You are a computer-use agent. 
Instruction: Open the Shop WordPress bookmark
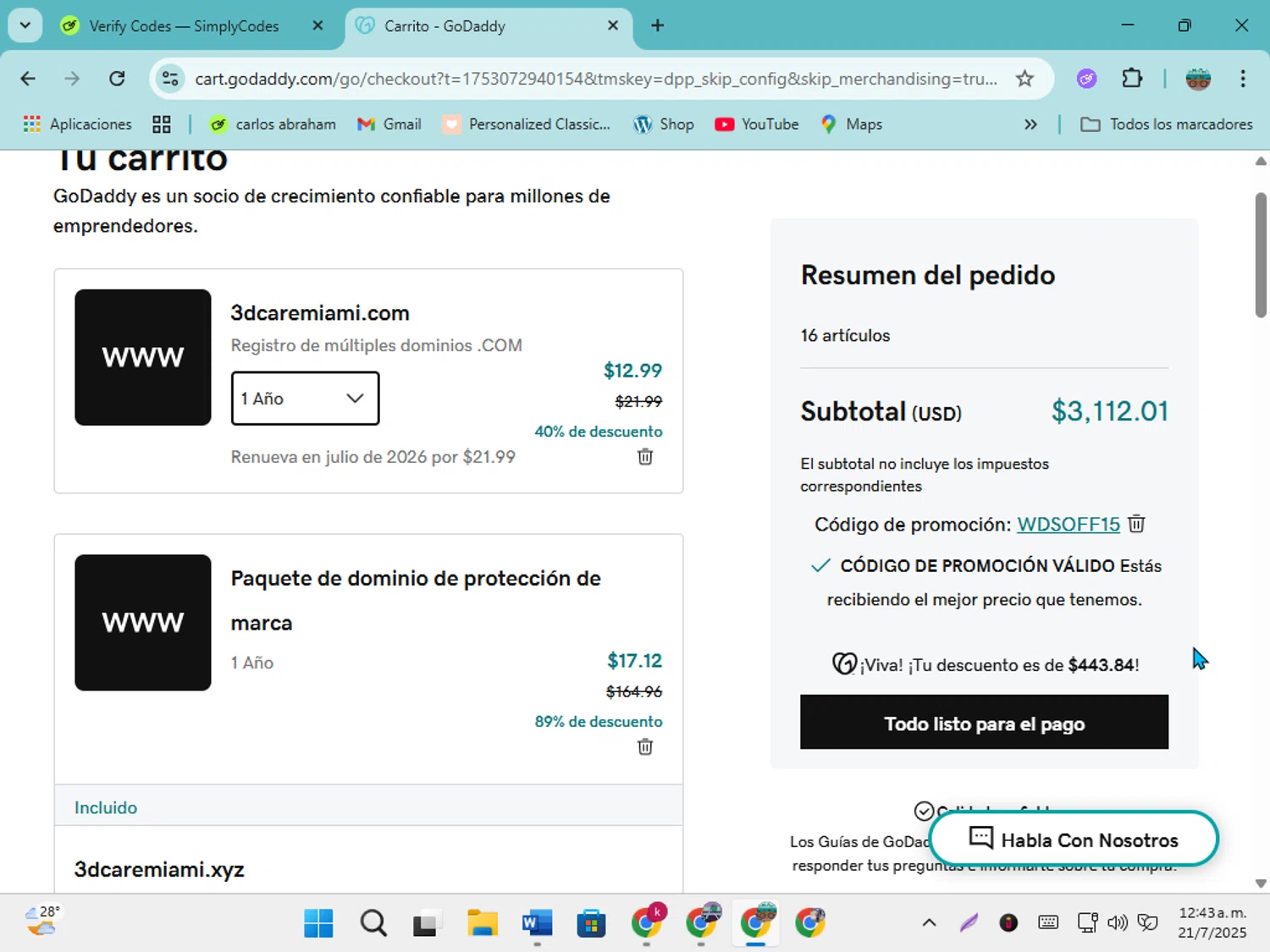click(x=664, y=124)
